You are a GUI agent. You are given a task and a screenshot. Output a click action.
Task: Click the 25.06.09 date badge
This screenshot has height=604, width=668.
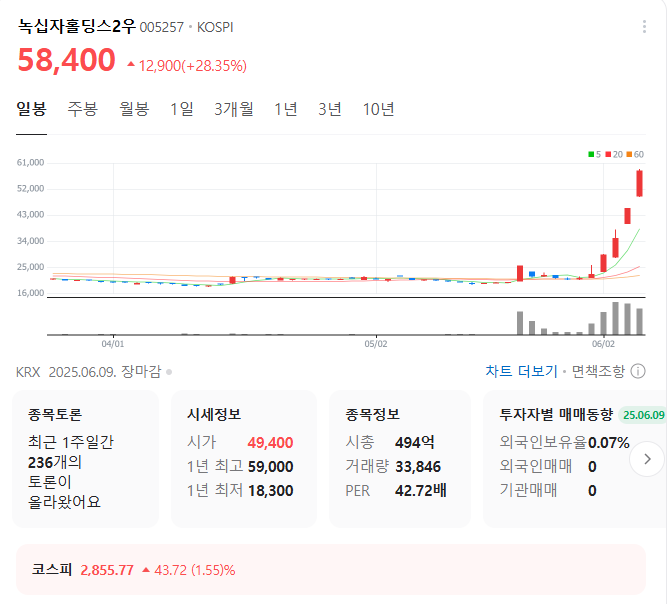pos(643,415)
